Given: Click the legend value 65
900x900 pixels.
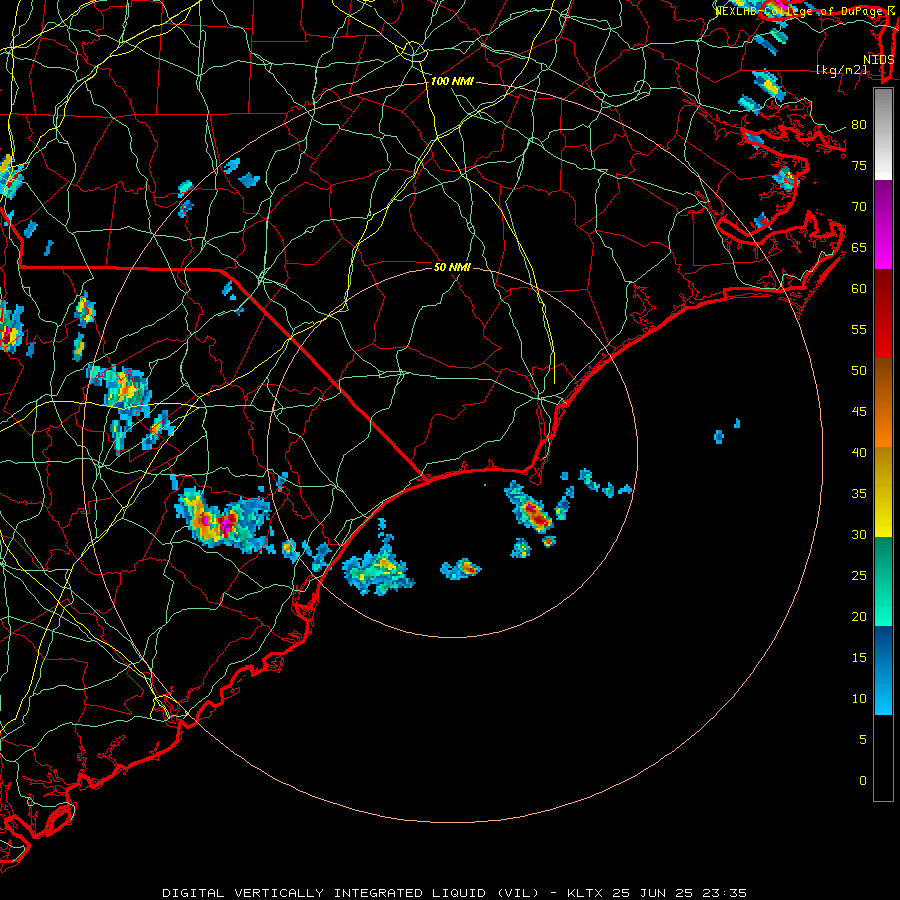Looking at the screenshot, I should click(859, 247).
